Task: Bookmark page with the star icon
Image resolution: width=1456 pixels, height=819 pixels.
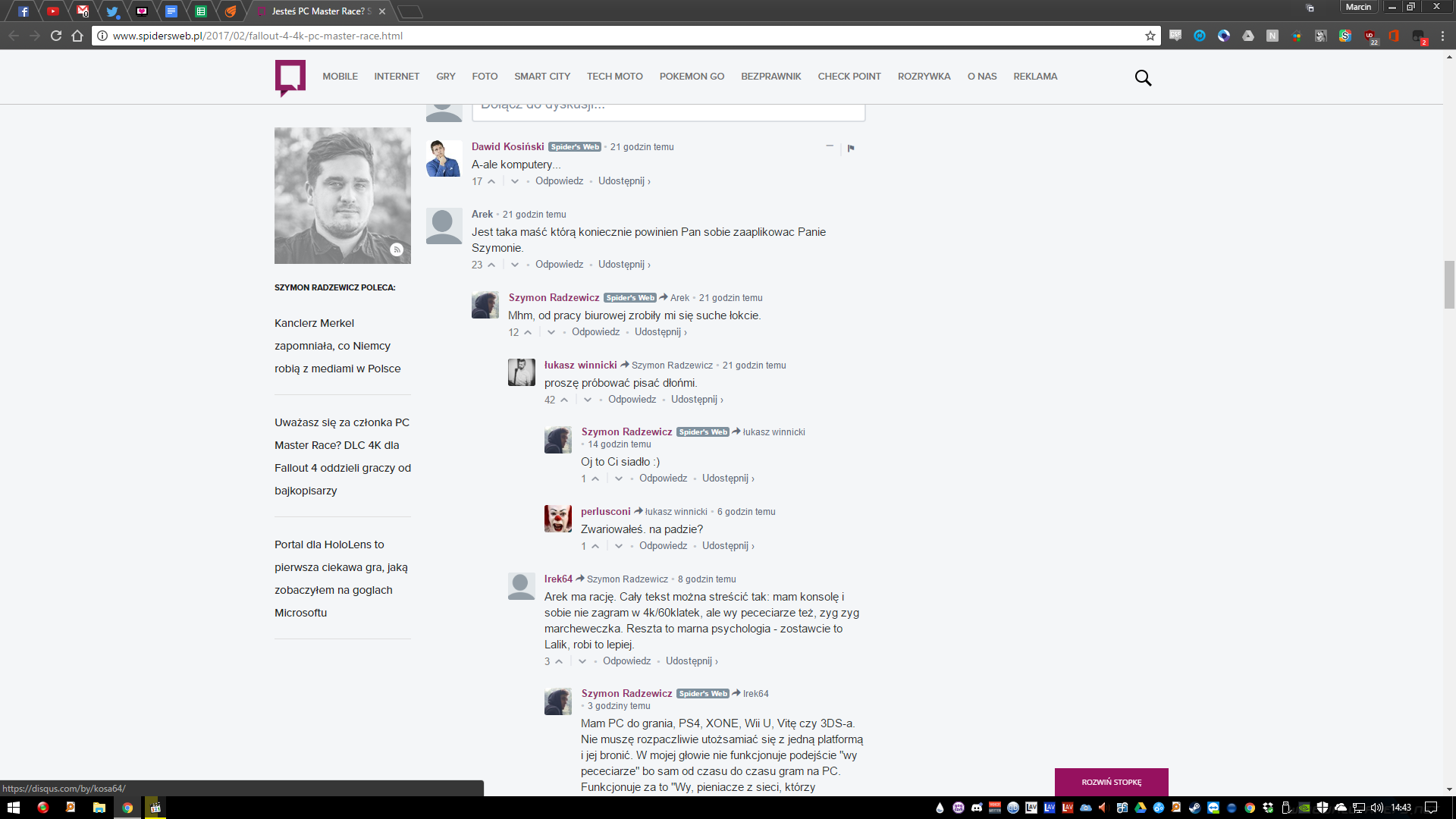Action: (x=1150, y=36)
